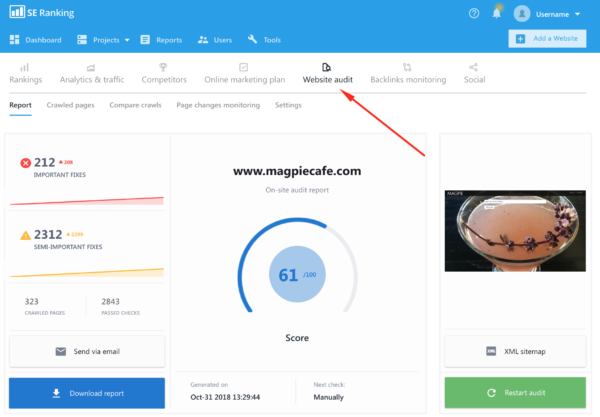Click the Dashboard grid icon
The height and width of the screenshot is (417, 600).
pos(15,40)
